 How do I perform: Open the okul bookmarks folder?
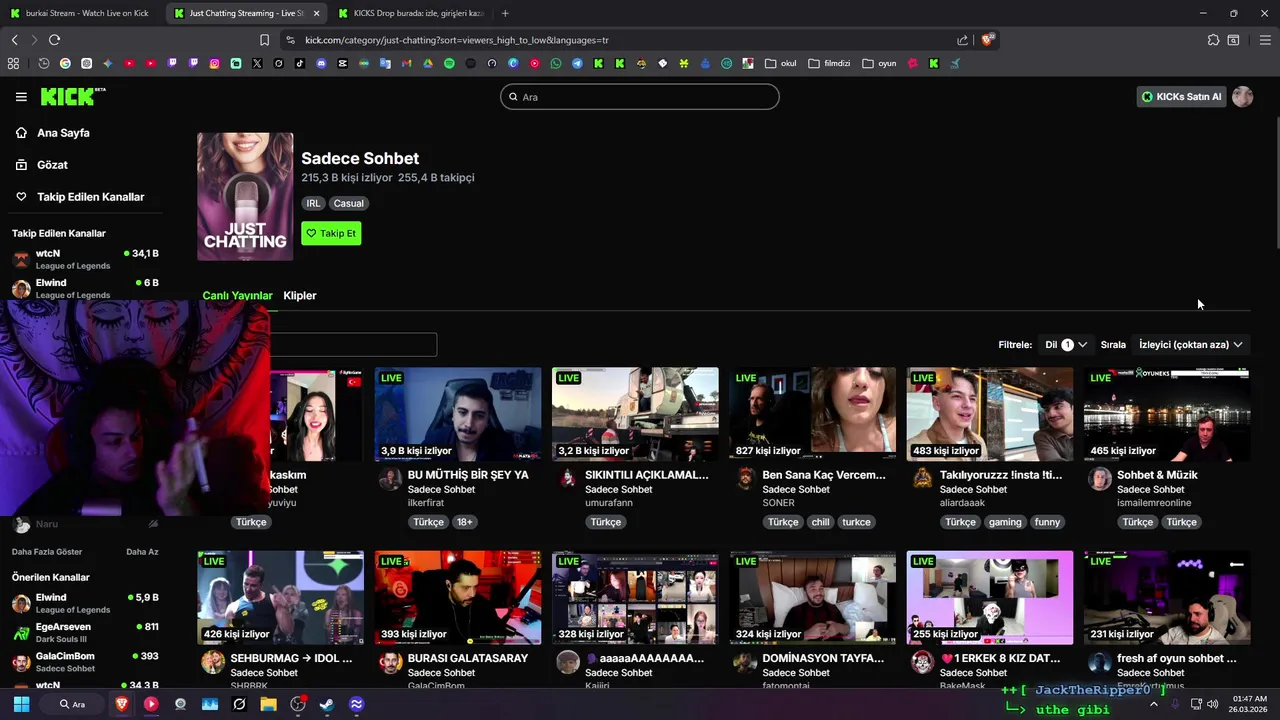click(780, 63)
